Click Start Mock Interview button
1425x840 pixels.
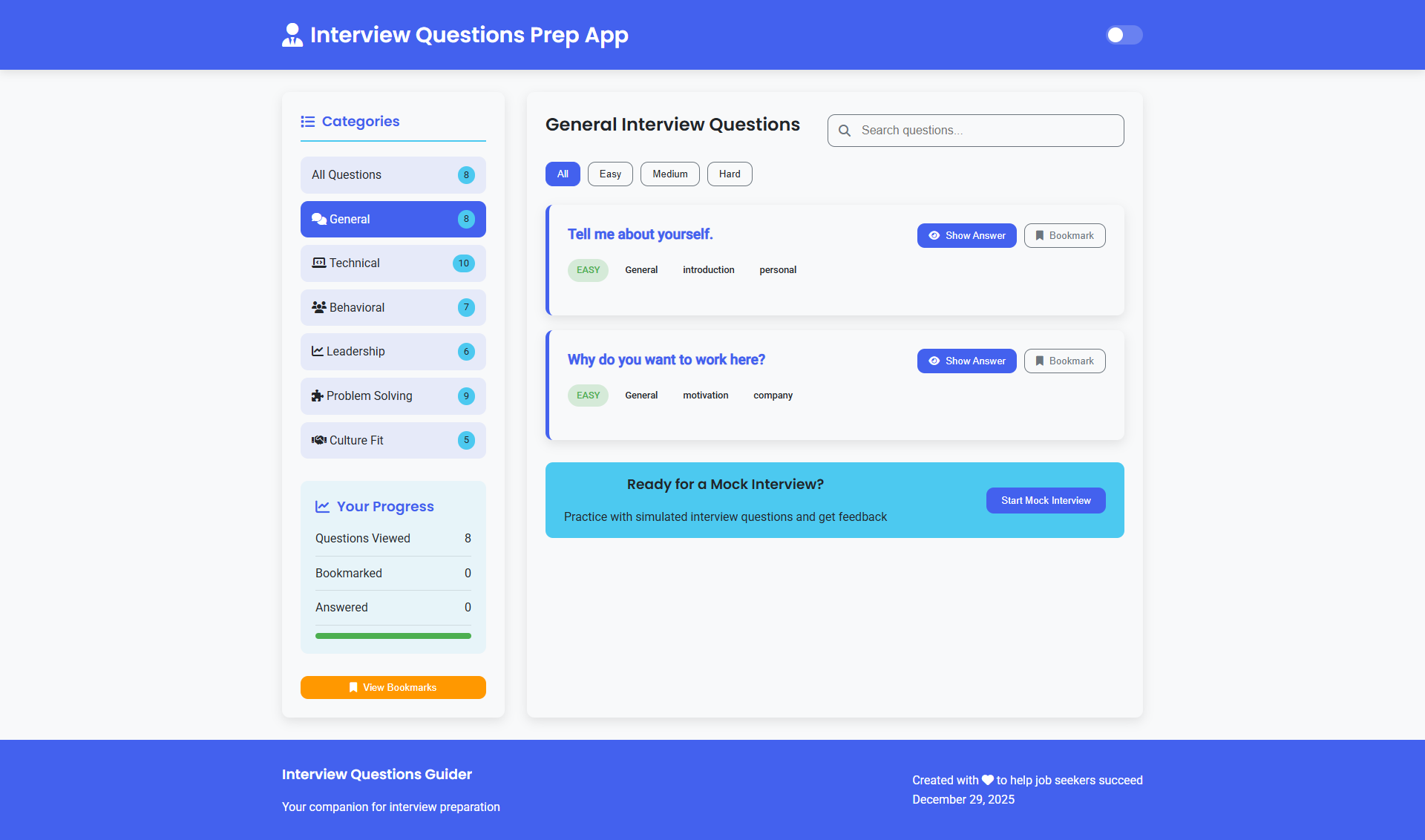(x=1045, y=500)
